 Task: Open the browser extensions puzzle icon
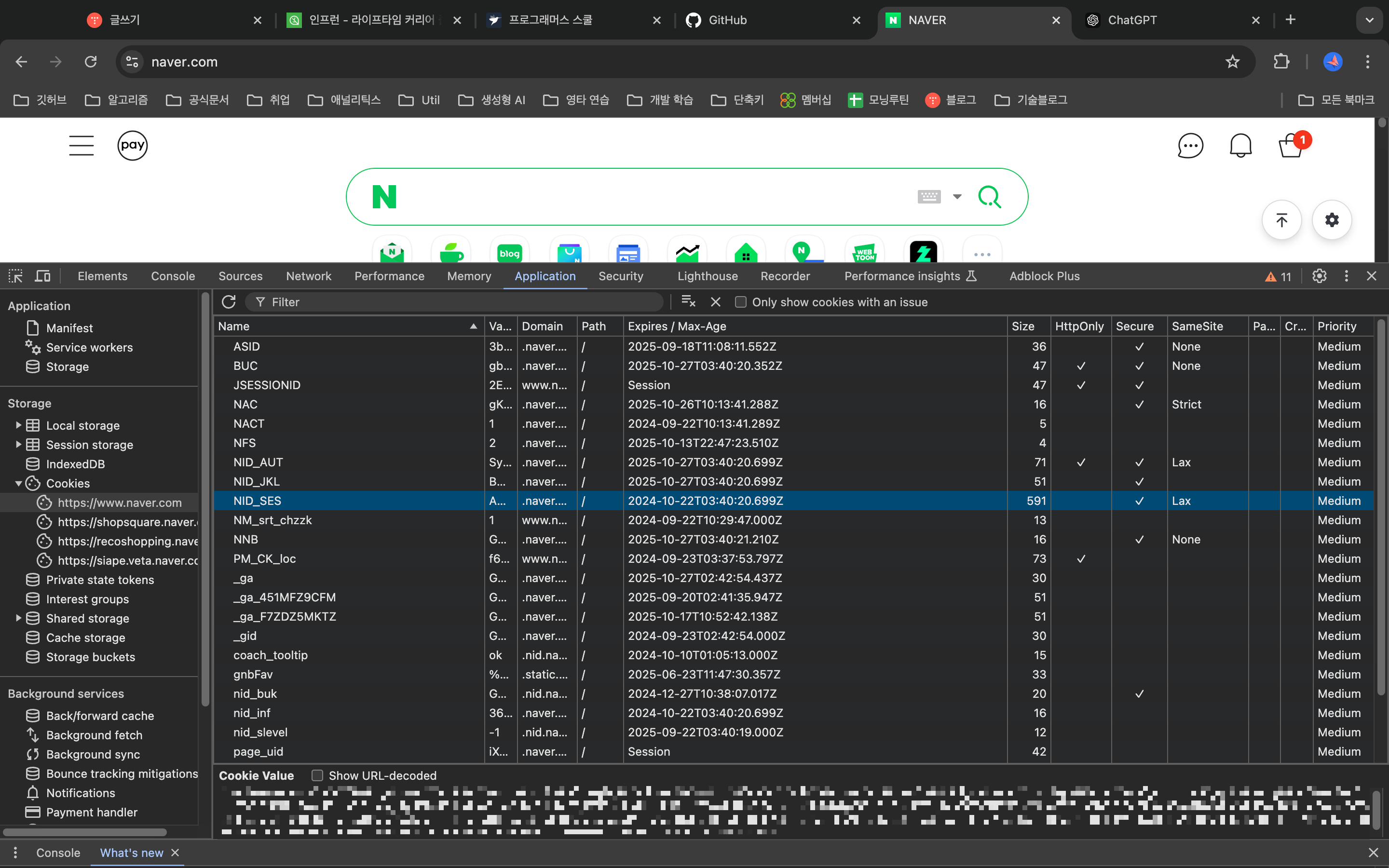click(1281, 61)
